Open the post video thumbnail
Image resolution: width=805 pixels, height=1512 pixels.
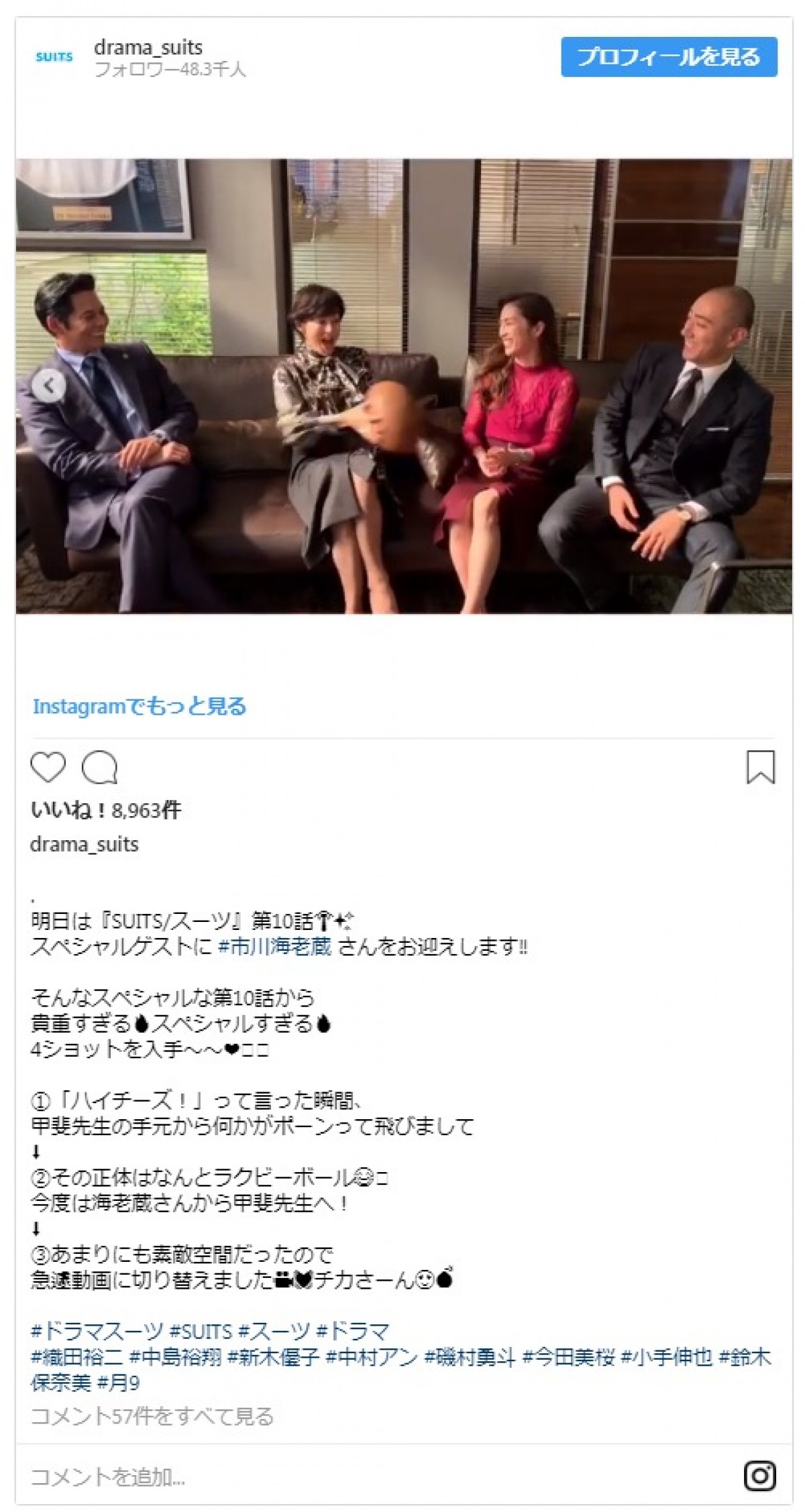(x=404, y=386)
